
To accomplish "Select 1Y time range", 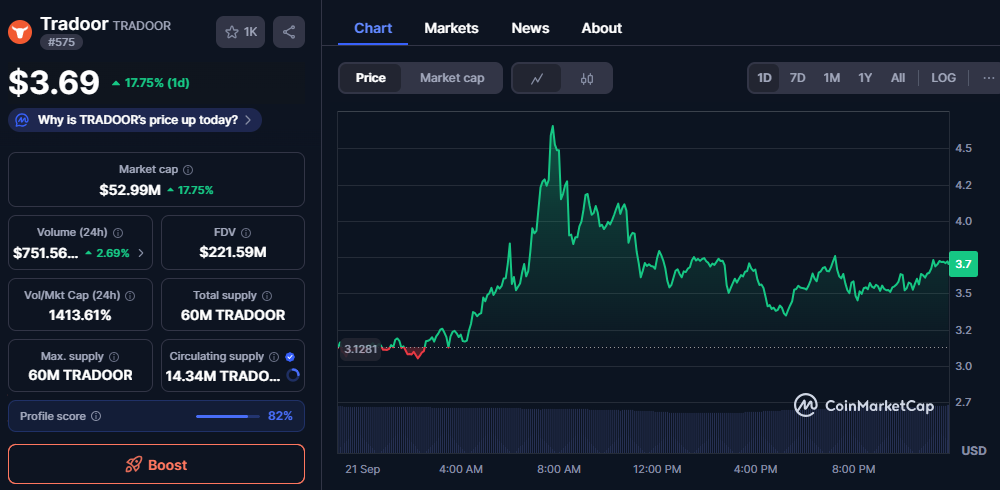I will coord(865,78).
